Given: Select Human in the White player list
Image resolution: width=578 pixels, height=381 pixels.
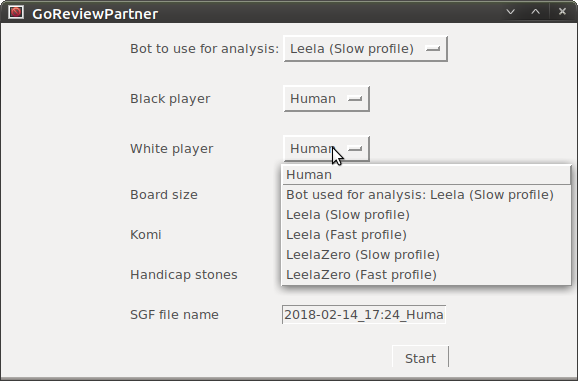Looking at the screenshot, I should [426, 175].
